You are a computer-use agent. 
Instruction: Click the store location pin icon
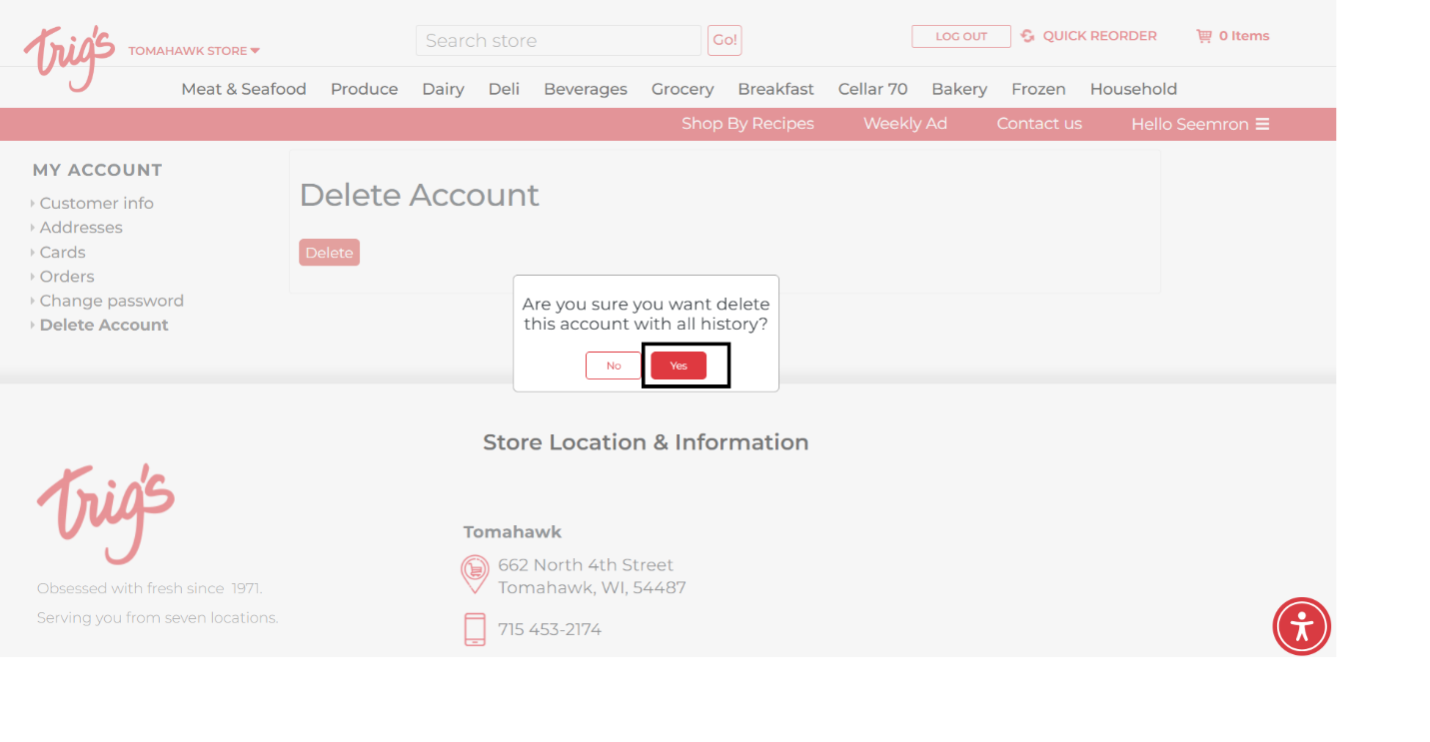475,575
